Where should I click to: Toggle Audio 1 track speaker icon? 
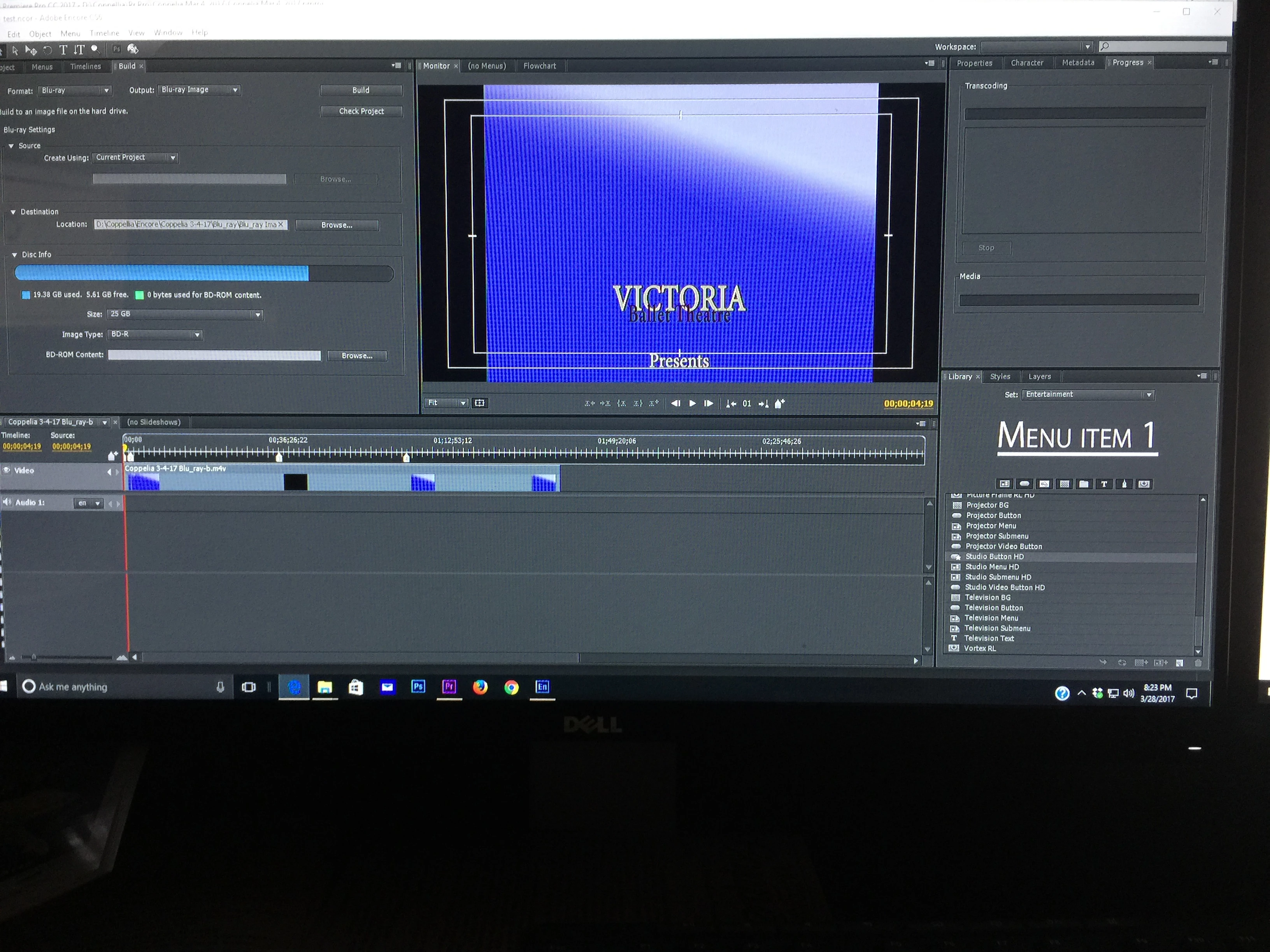pyautogui.click(x=7, y=502)
